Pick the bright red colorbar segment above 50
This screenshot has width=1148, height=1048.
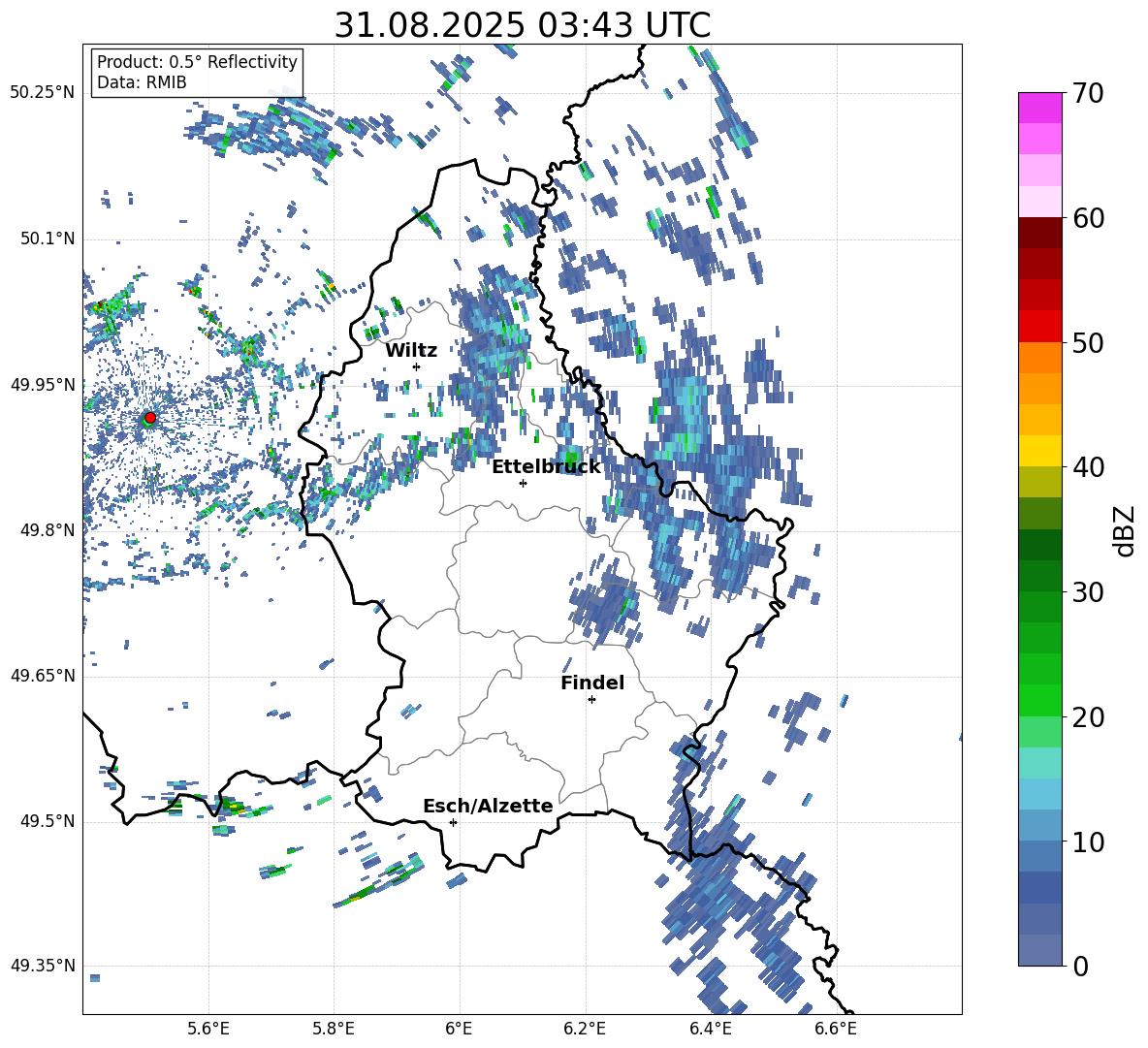1039,327
